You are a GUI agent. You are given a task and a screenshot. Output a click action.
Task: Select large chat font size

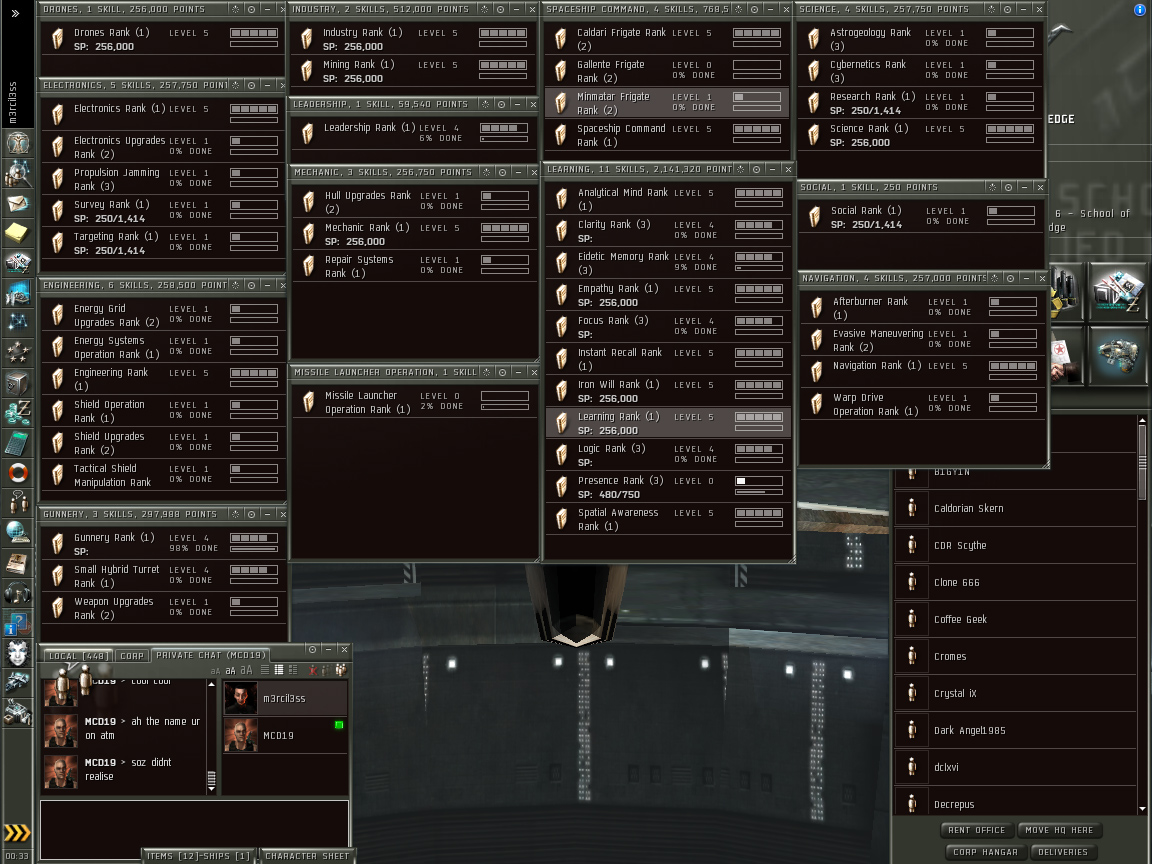pos(246,670)
